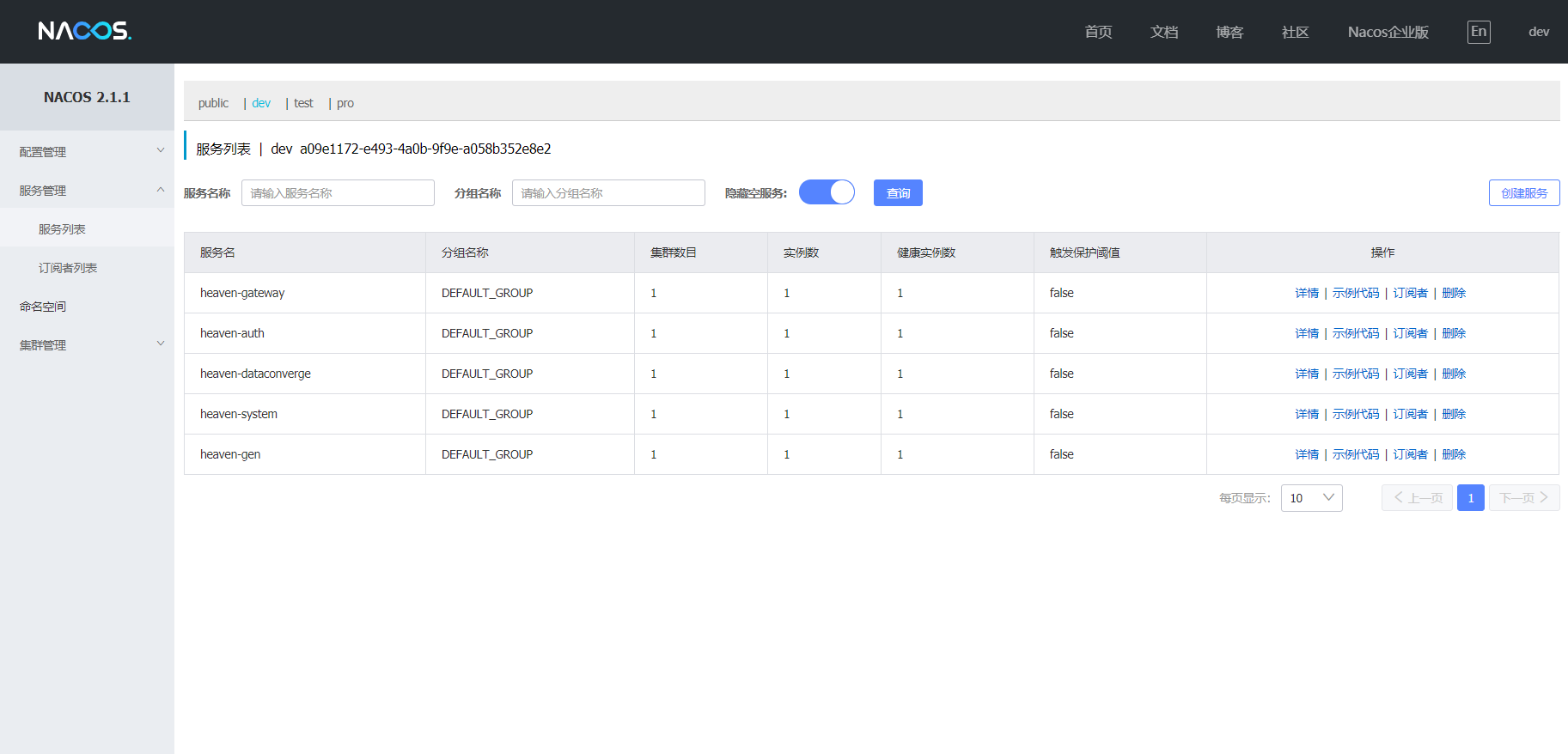This screenshot has width=1568, height=754.
Task: Open 详情 for heaven-system
Action: tap(1307, 414)
